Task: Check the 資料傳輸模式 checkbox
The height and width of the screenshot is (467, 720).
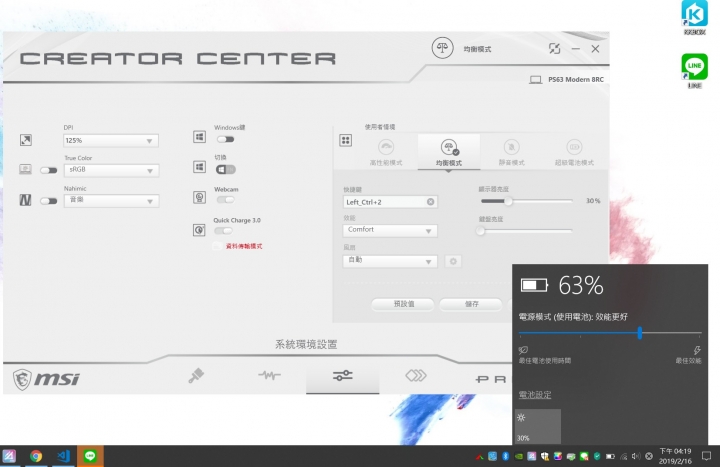Action: [x=217, y=246]
